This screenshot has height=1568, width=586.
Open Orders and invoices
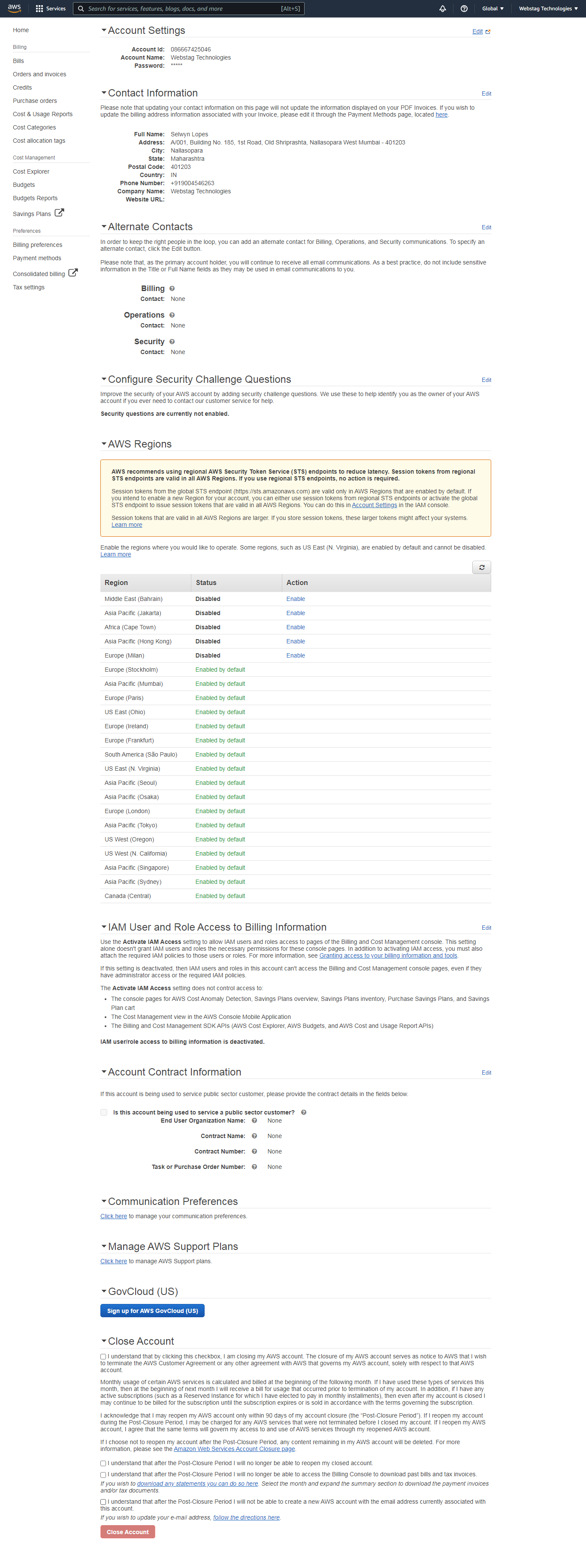click(x=39, y=74)
